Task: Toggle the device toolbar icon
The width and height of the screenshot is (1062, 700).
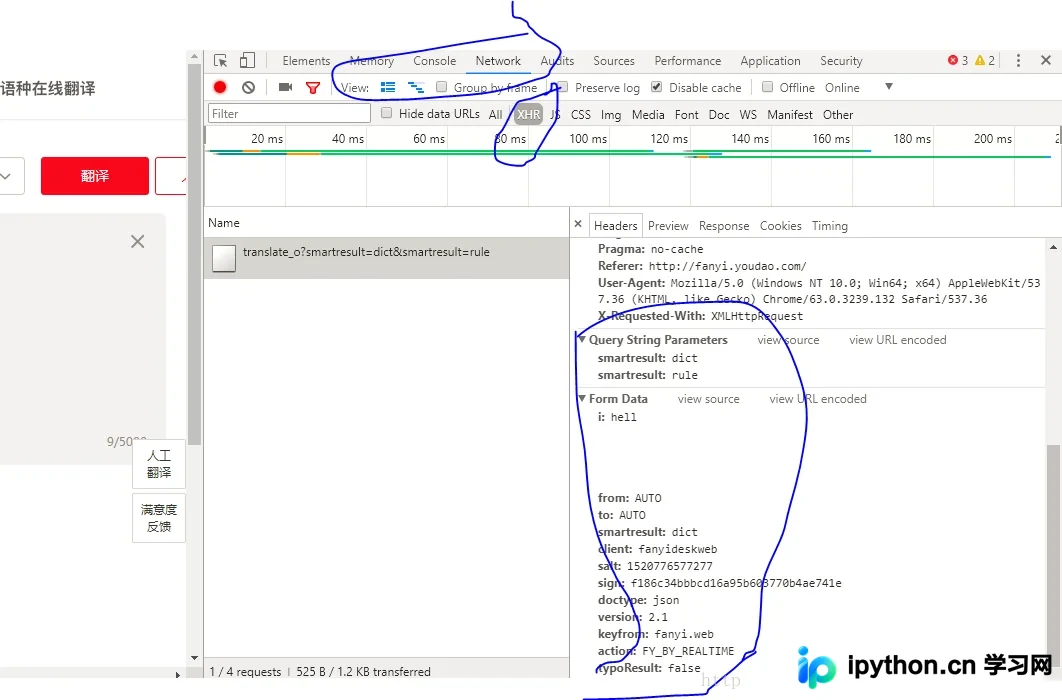Action: point(247,60)
